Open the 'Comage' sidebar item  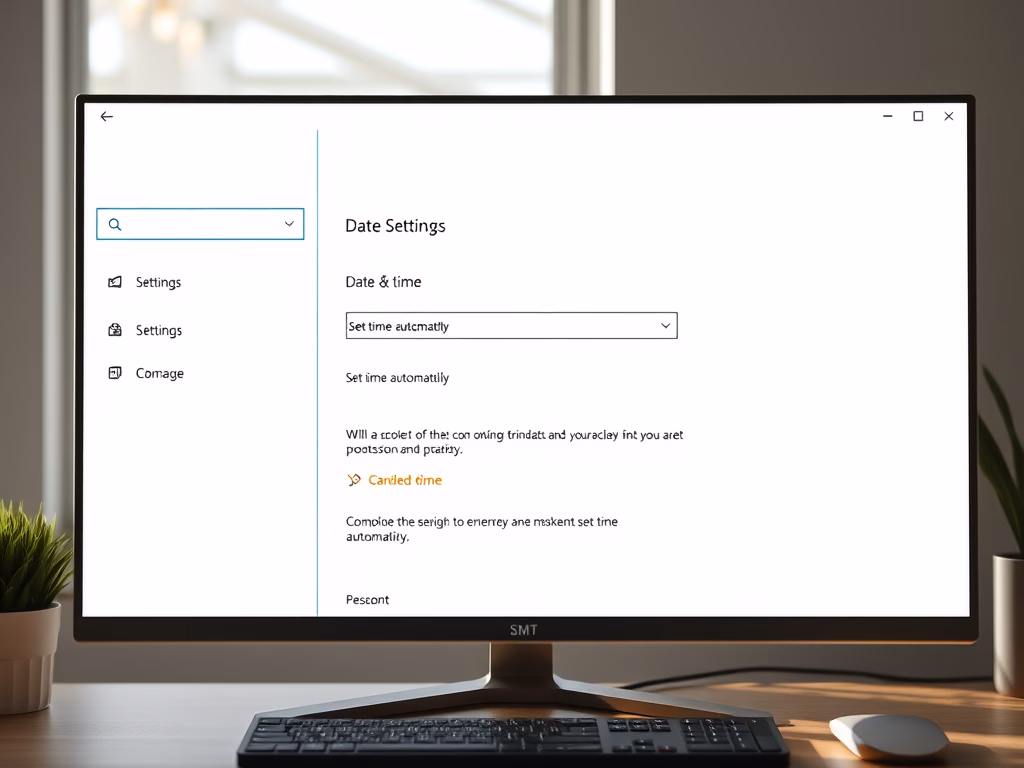click(x=160, y=374)
